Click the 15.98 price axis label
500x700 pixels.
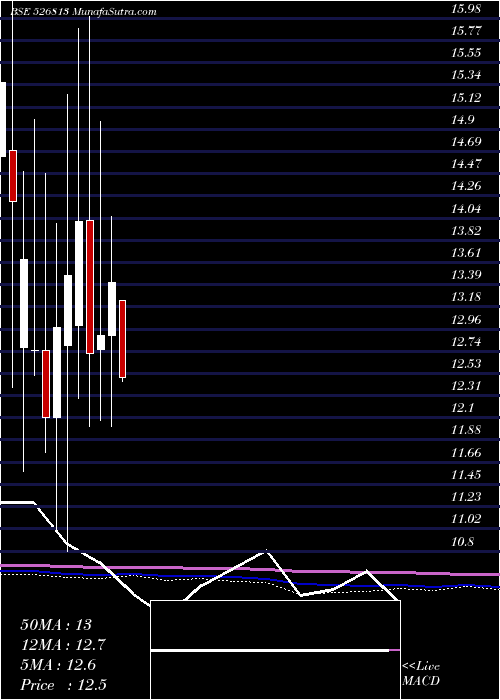tap(466, 8)
